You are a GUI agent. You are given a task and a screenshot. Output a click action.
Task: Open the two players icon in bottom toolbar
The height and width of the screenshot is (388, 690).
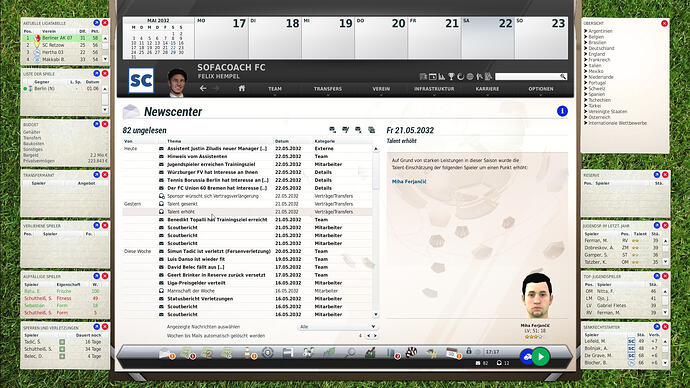pyautogui.click(x=308, y=353)
